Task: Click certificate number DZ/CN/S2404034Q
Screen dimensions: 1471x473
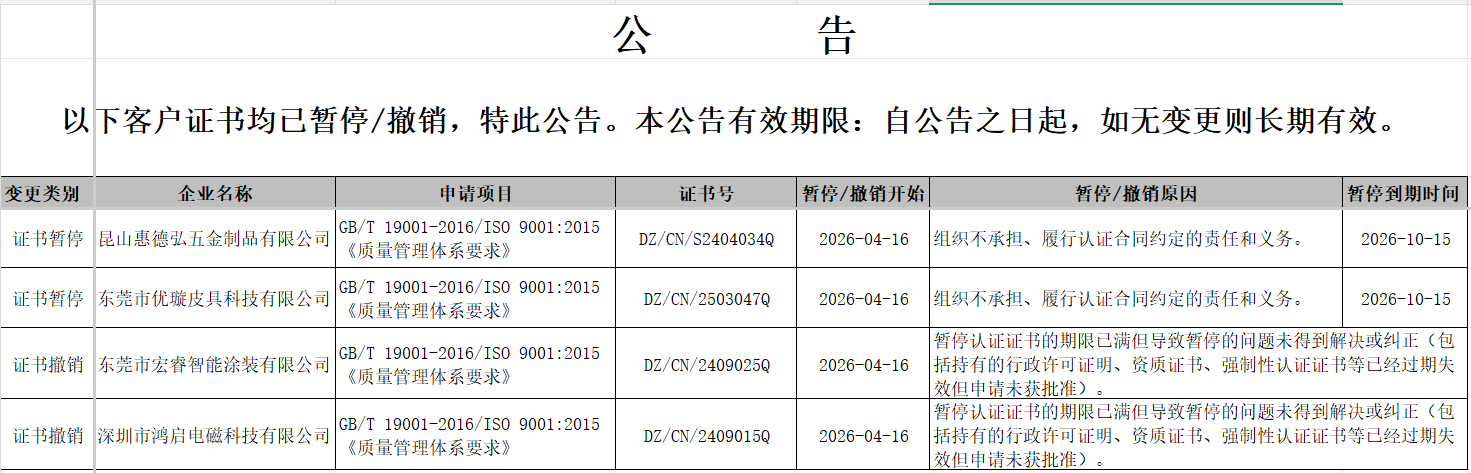Action: point(706,239)
